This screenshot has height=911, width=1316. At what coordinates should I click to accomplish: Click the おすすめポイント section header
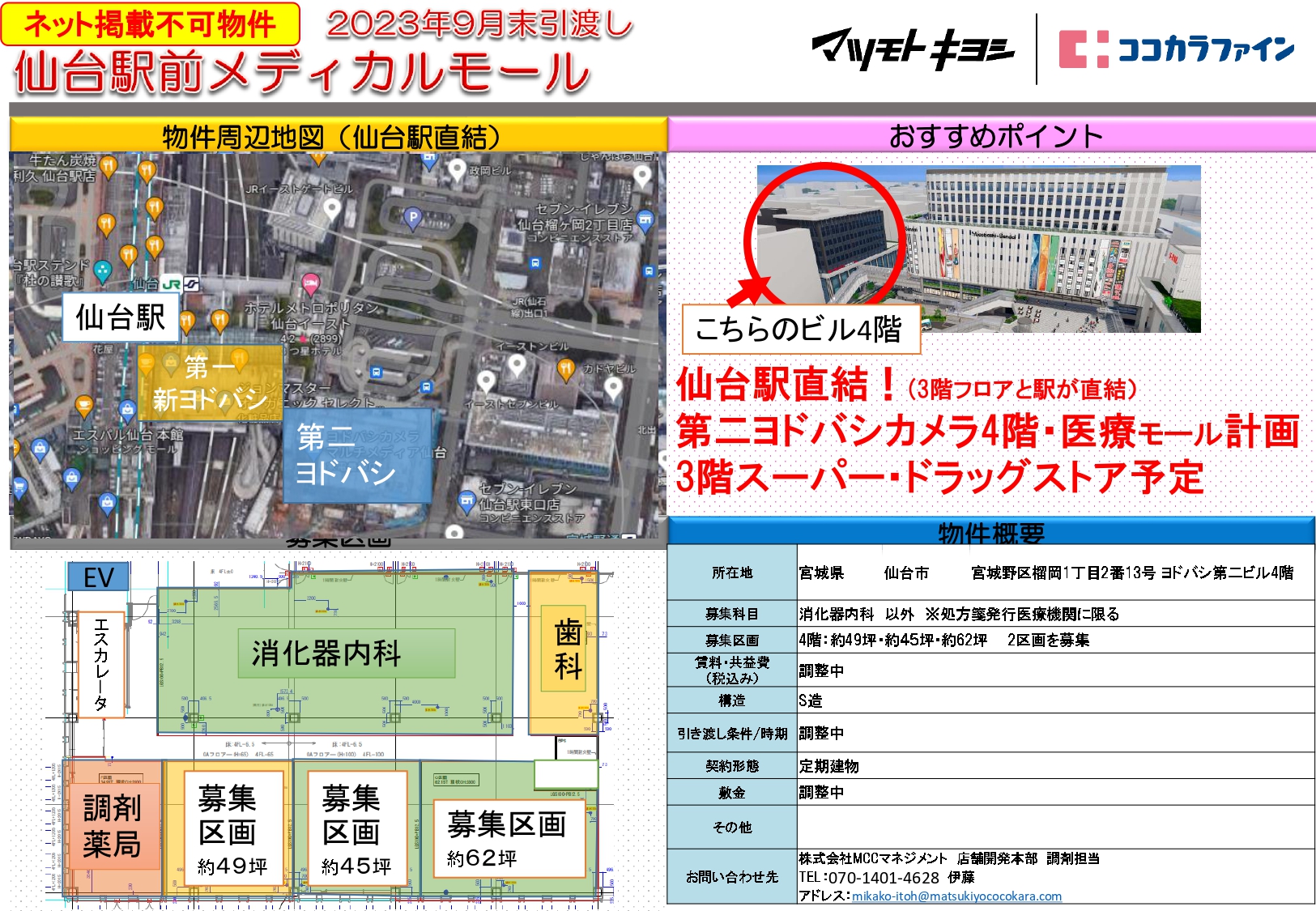coord(992,135)
